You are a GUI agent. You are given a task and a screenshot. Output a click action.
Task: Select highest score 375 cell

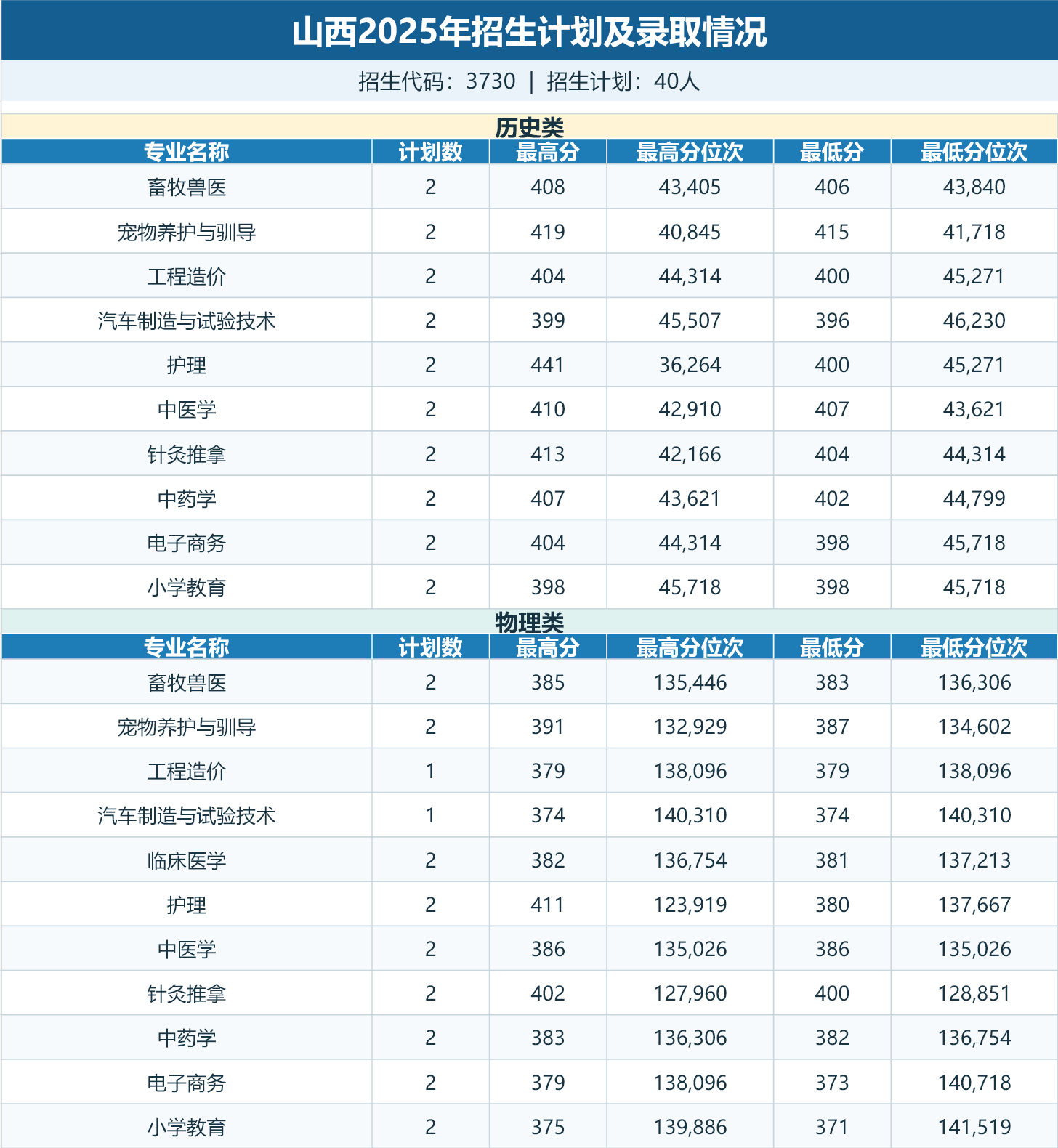(548, 1127)
